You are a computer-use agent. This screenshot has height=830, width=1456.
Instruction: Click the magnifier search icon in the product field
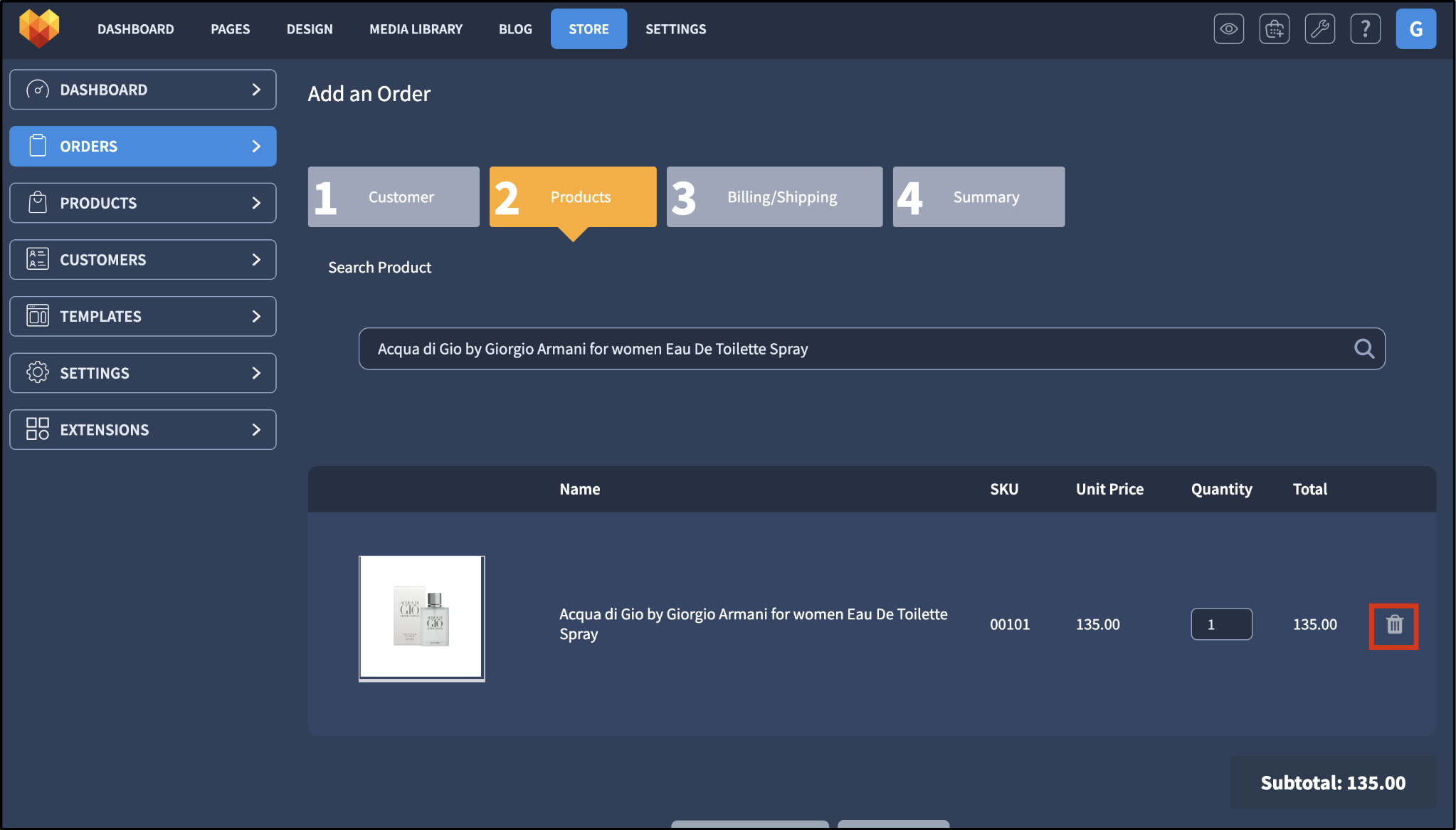1363,349
